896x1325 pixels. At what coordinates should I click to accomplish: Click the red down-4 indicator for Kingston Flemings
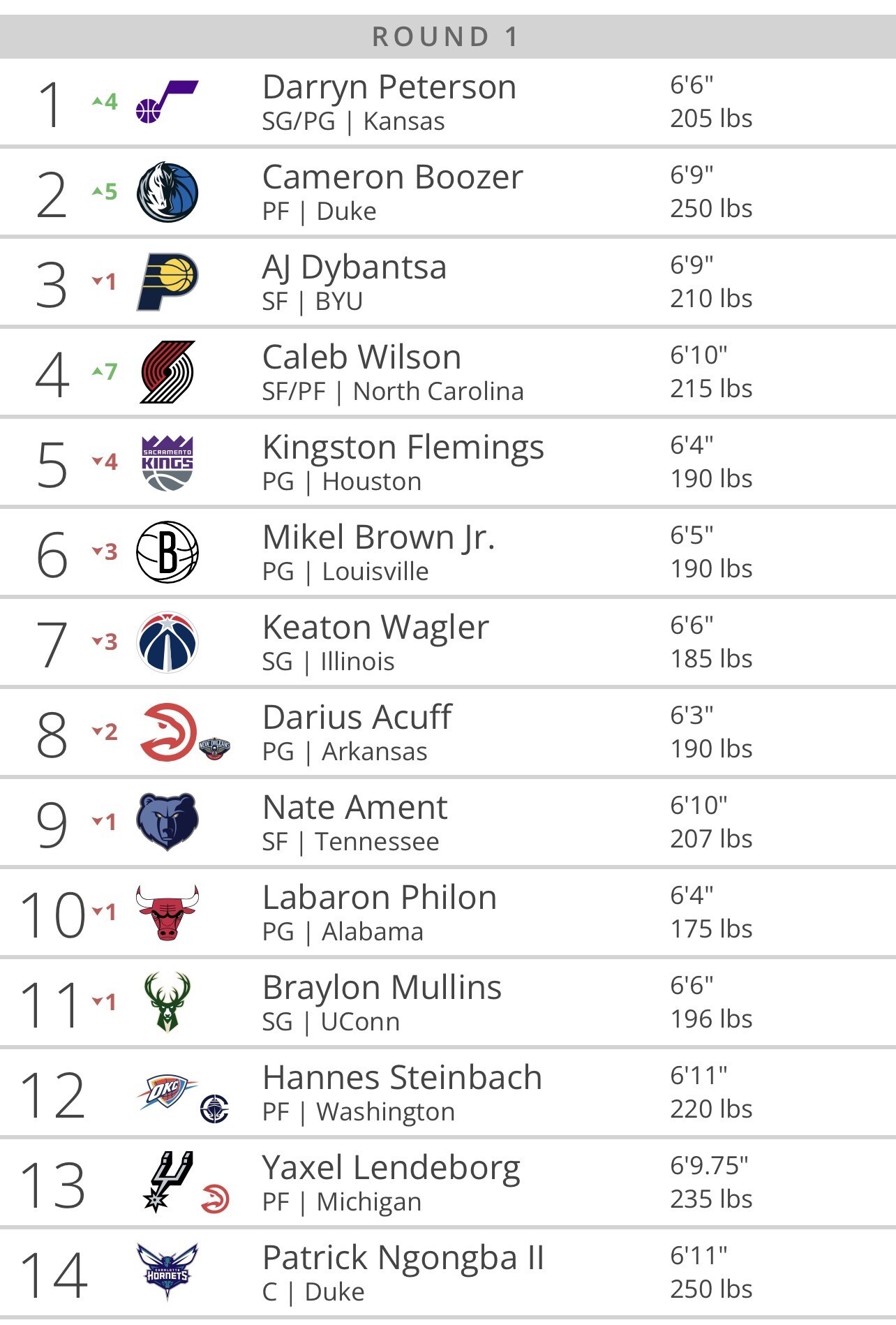click(105, 461)
